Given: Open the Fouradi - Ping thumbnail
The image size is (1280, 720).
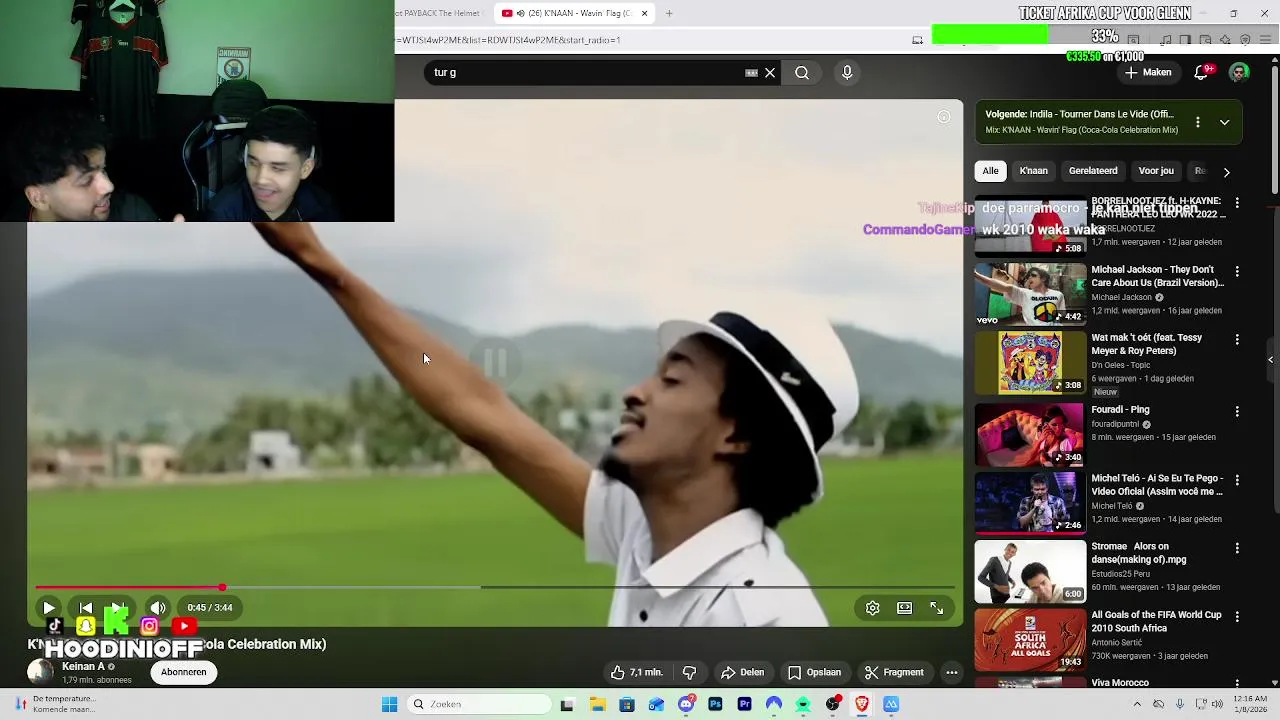Looking at the screenshot, I should 1030,434.
